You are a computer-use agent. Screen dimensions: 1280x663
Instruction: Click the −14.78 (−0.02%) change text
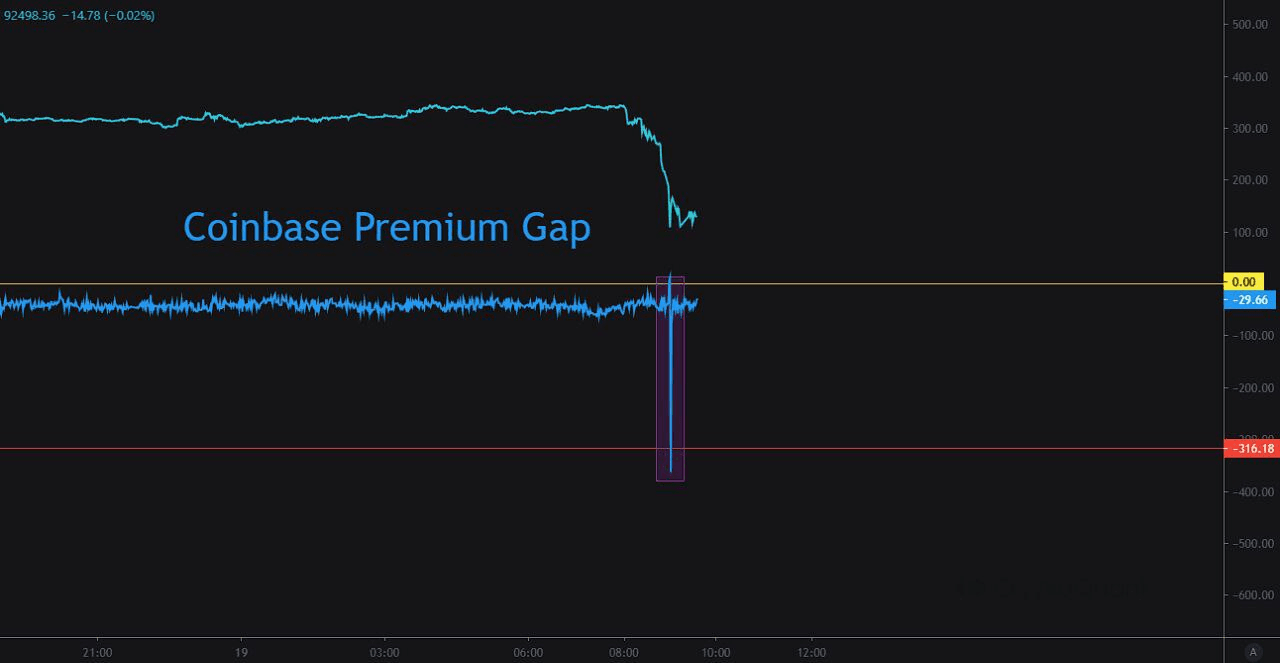click(x=108, y=16)
